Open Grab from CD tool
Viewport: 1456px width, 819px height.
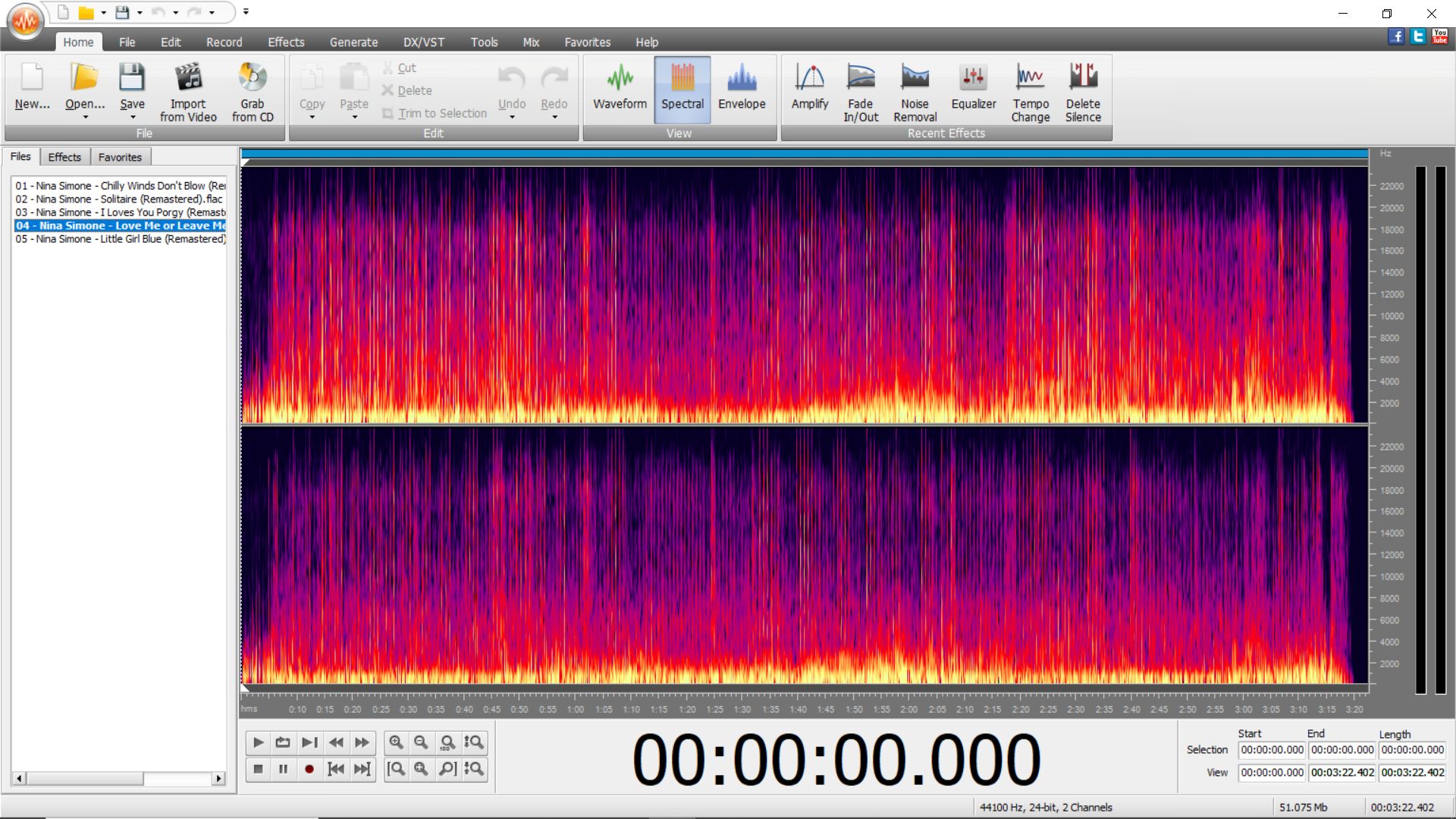(253, 92)
